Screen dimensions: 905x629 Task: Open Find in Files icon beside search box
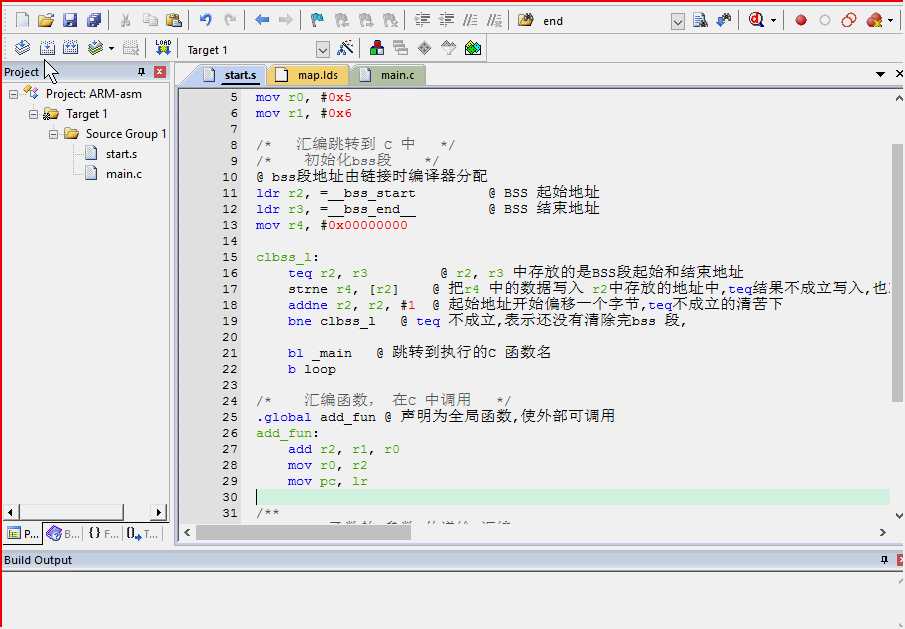[525, 20]
